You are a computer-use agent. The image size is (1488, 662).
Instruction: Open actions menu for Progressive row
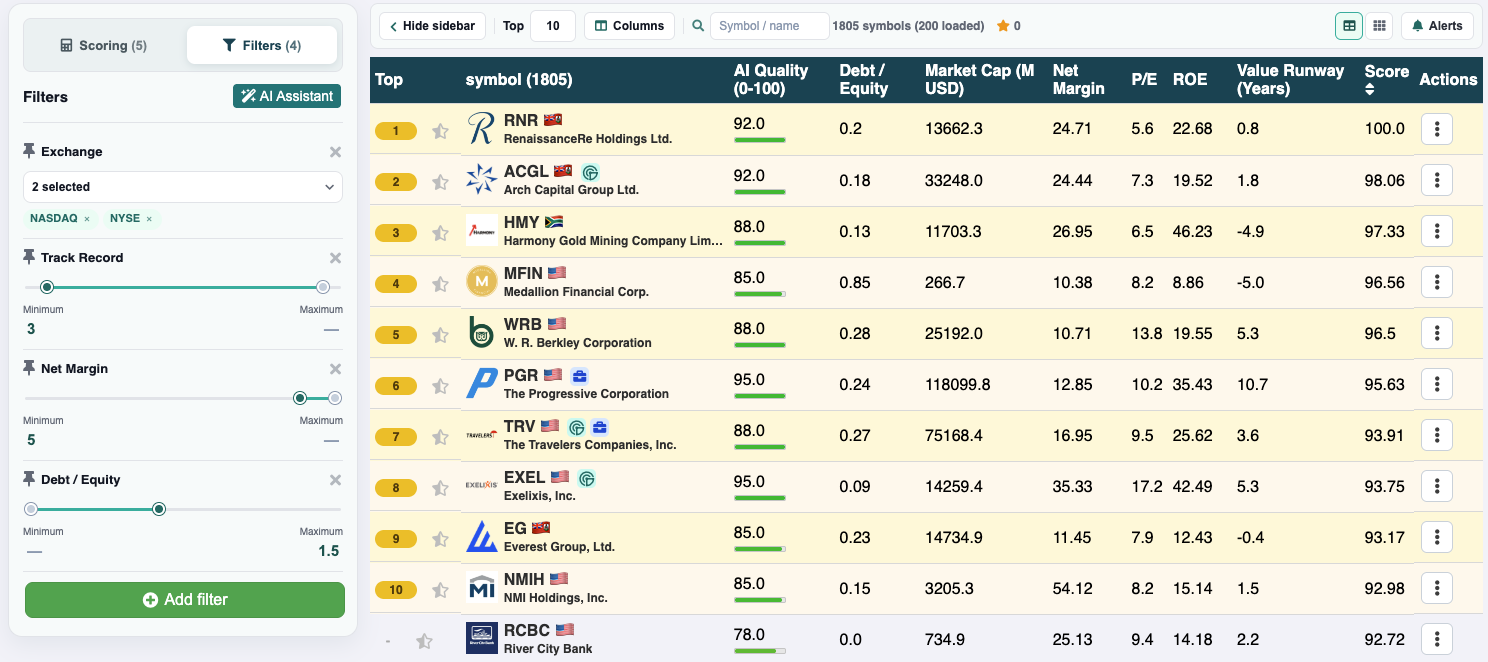point(1436,384)
